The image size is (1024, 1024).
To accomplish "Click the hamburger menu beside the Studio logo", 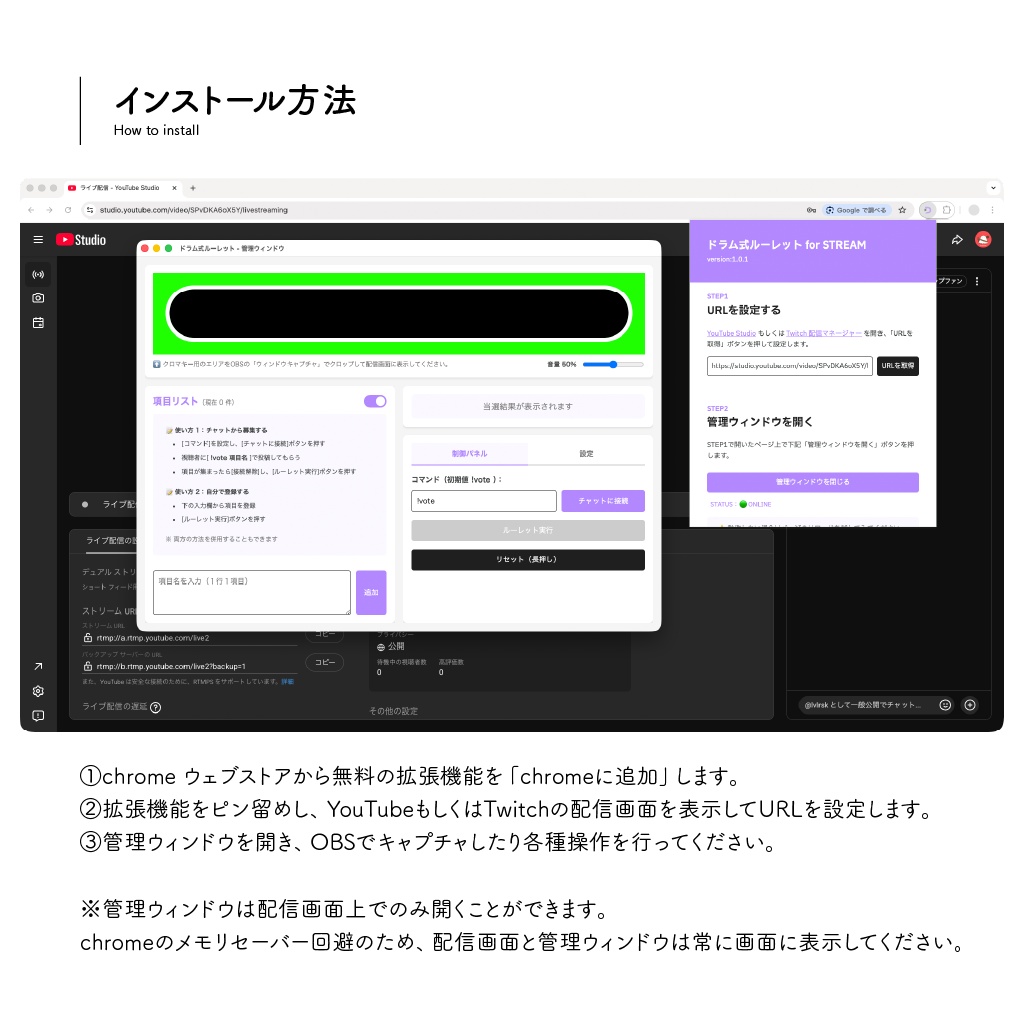I will (38, 239).
